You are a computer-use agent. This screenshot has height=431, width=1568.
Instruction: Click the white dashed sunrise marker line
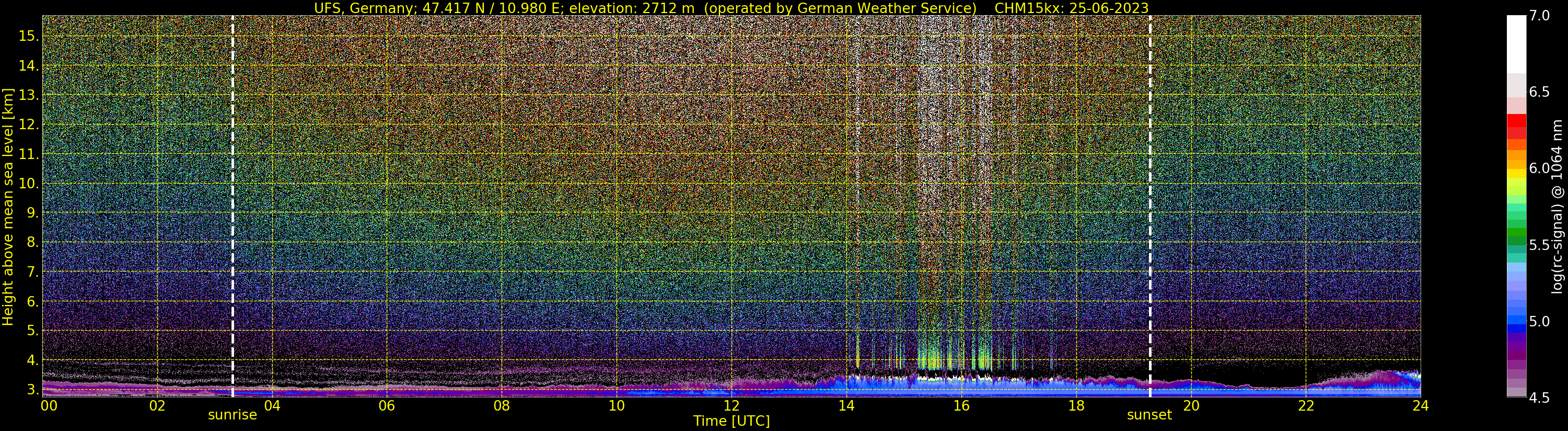[233, 206]
